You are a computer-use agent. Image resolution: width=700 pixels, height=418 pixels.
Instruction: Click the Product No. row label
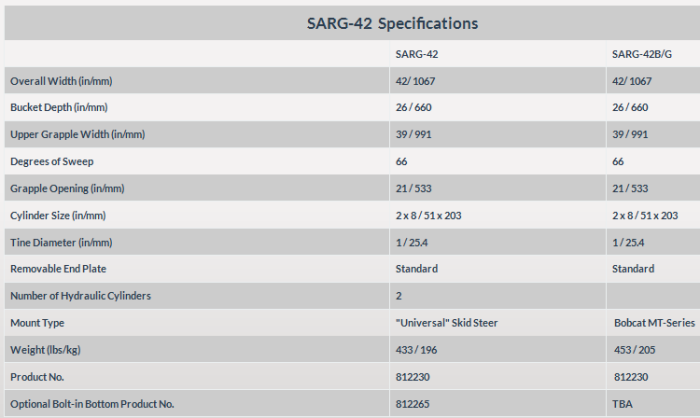tap(40, 377)
